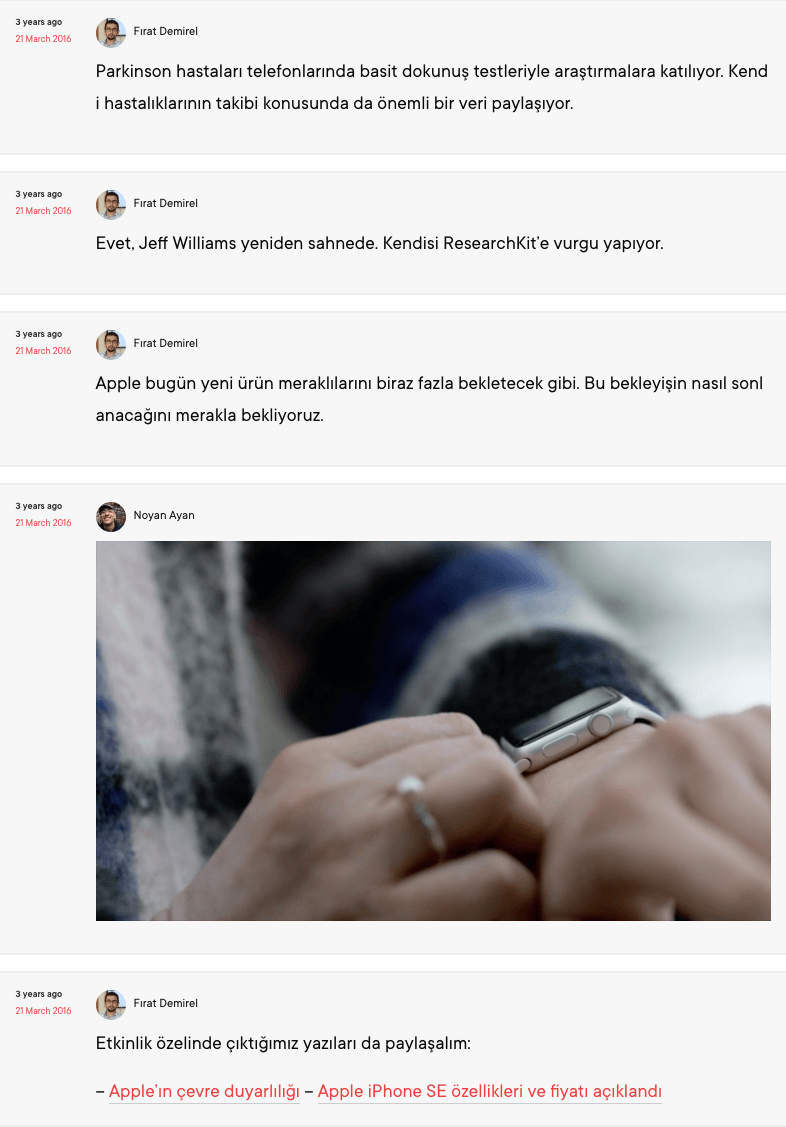Click author name above the Jeff Williams post
This screenshot has height=1127, width=786.
[x=165, y=203]
